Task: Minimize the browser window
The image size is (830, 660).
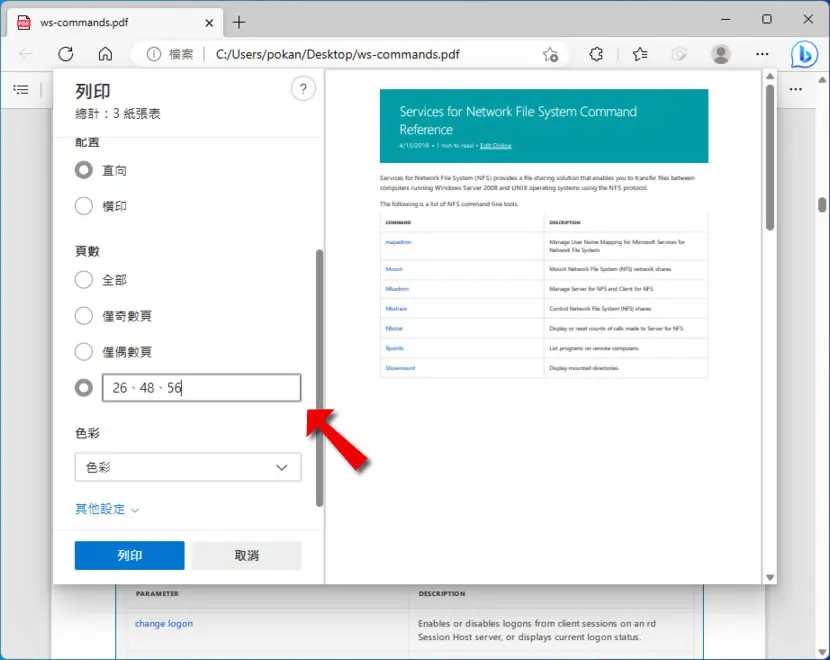Action: 726,20
